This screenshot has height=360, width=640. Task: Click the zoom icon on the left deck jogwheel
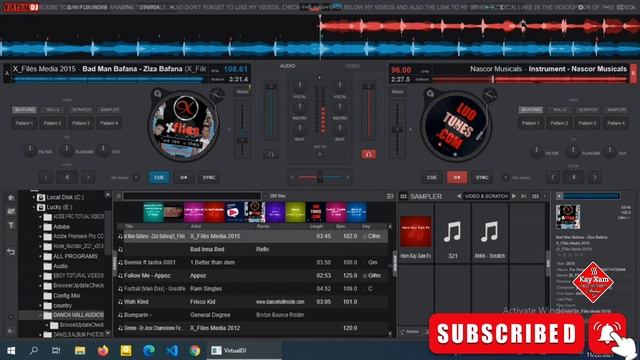pos(158,93)
